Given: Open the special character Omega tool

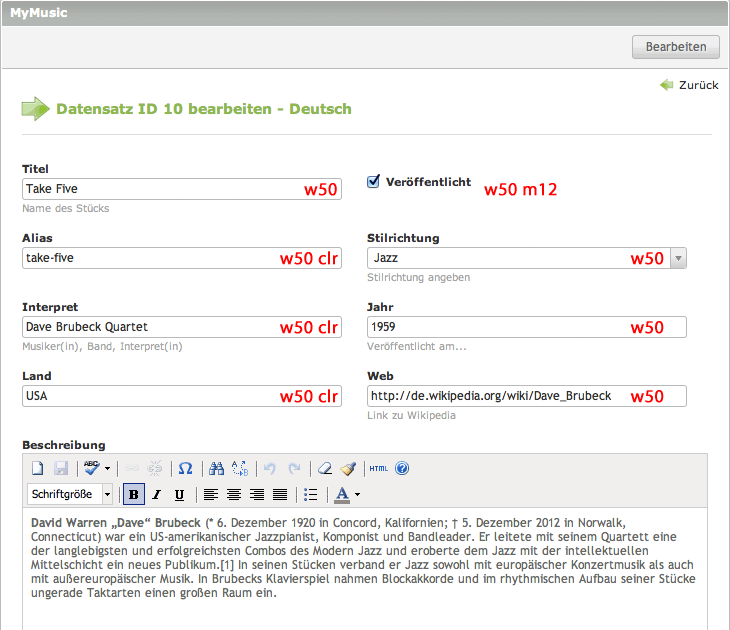Looking at the screenshot, I should click(x=185, y=468).
